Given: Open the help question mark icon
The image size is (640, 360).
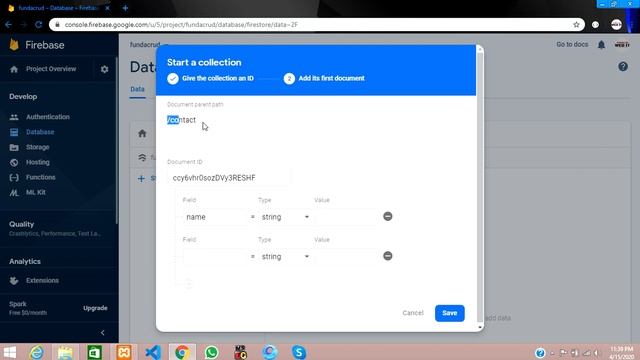Looking at the screenshot, I should coord(623,67).
